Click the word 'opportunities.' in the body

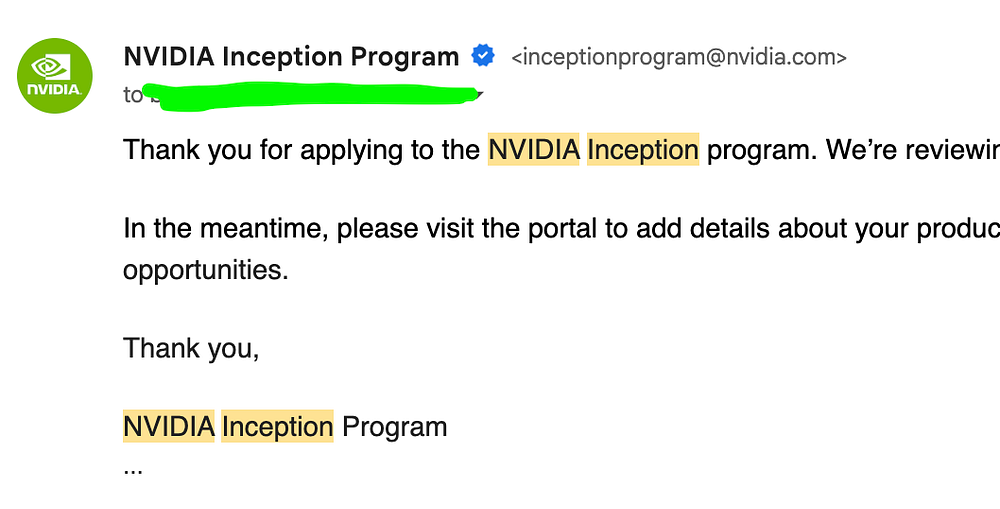206,270
